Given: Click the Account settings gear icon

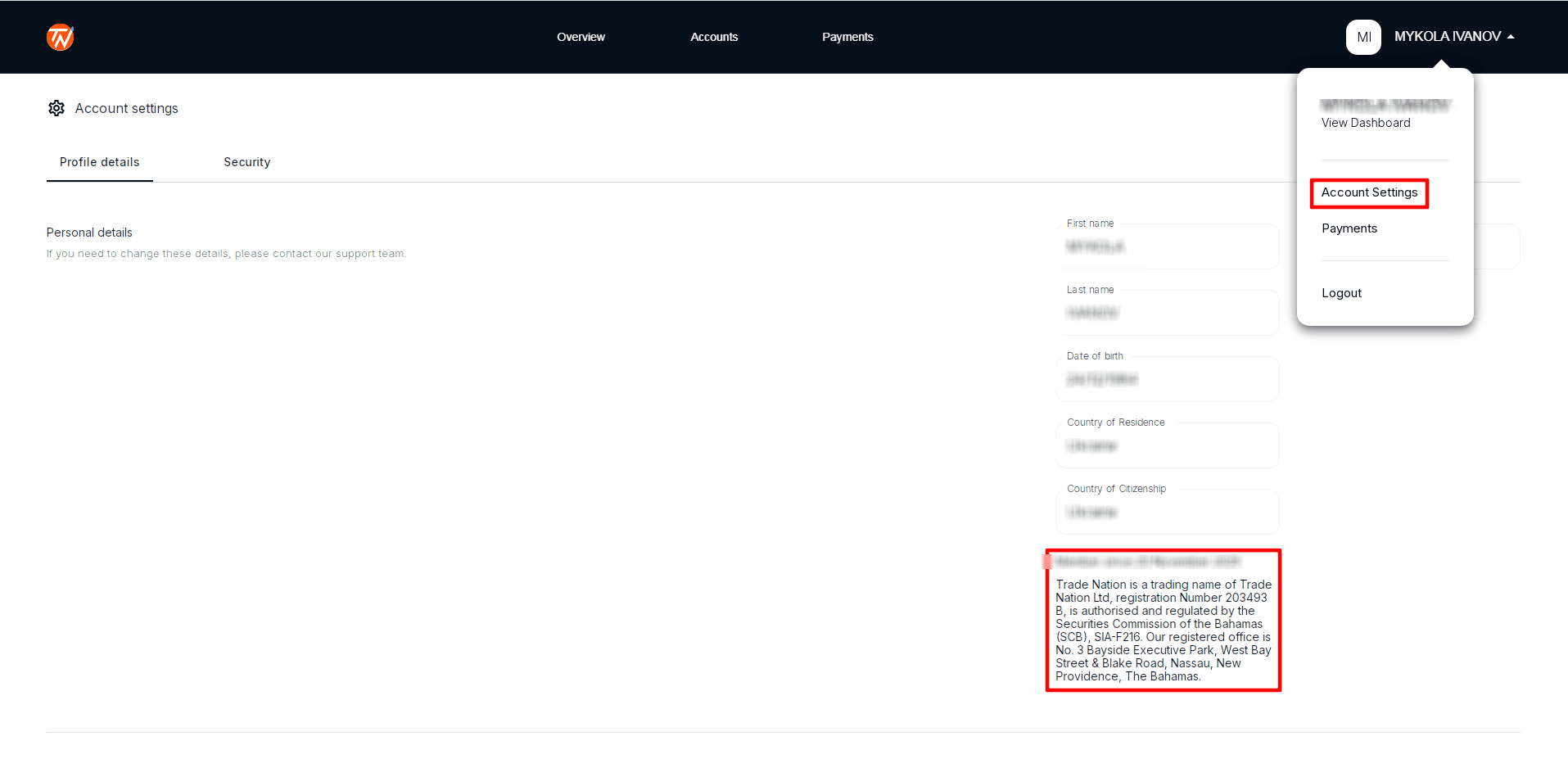Looking at the screenshot, I should (x=56, y=108).
